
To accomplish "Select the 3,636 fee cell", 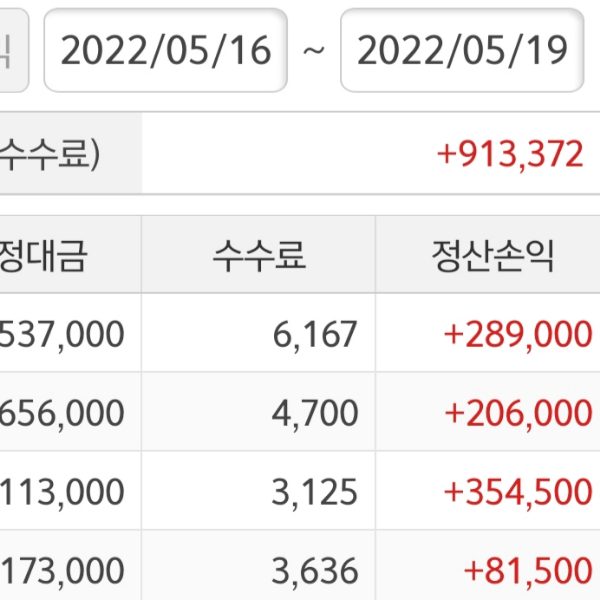I will [x=314, y=571].
